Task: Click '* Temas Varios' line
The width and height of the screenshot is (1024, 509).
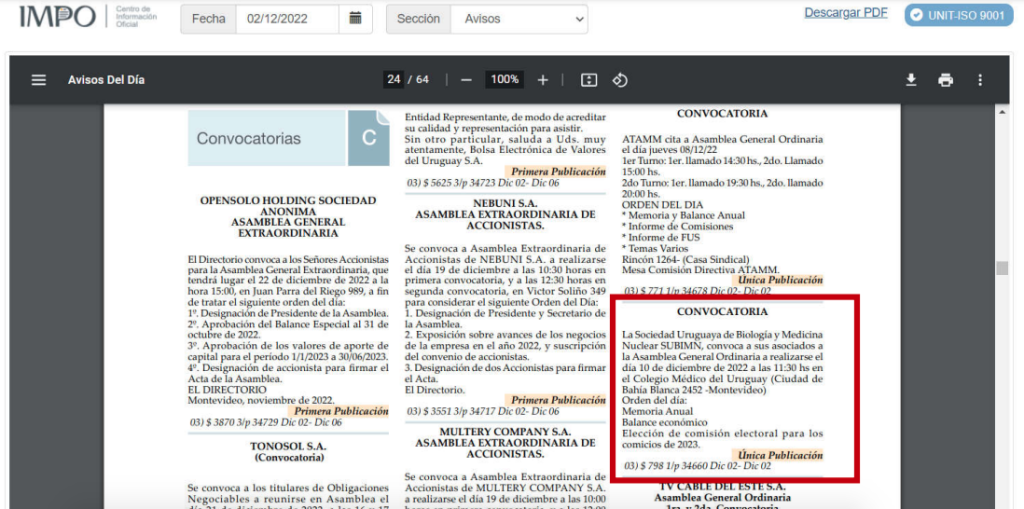Action: pos(655,248)
